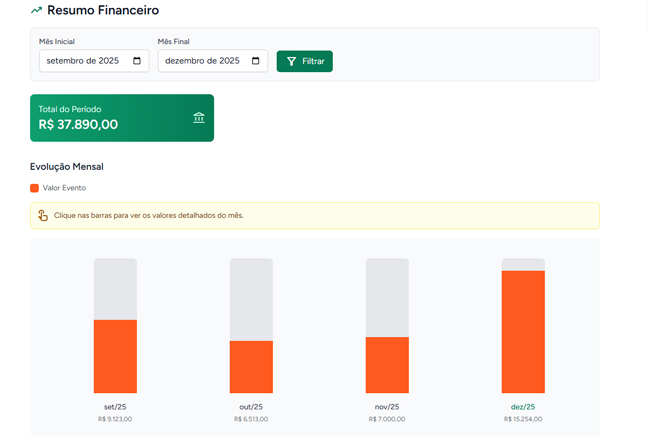Open calendar picker in Mês Inicial field
The height and width of the screenshot is (447, 648).
coord(137,61)
